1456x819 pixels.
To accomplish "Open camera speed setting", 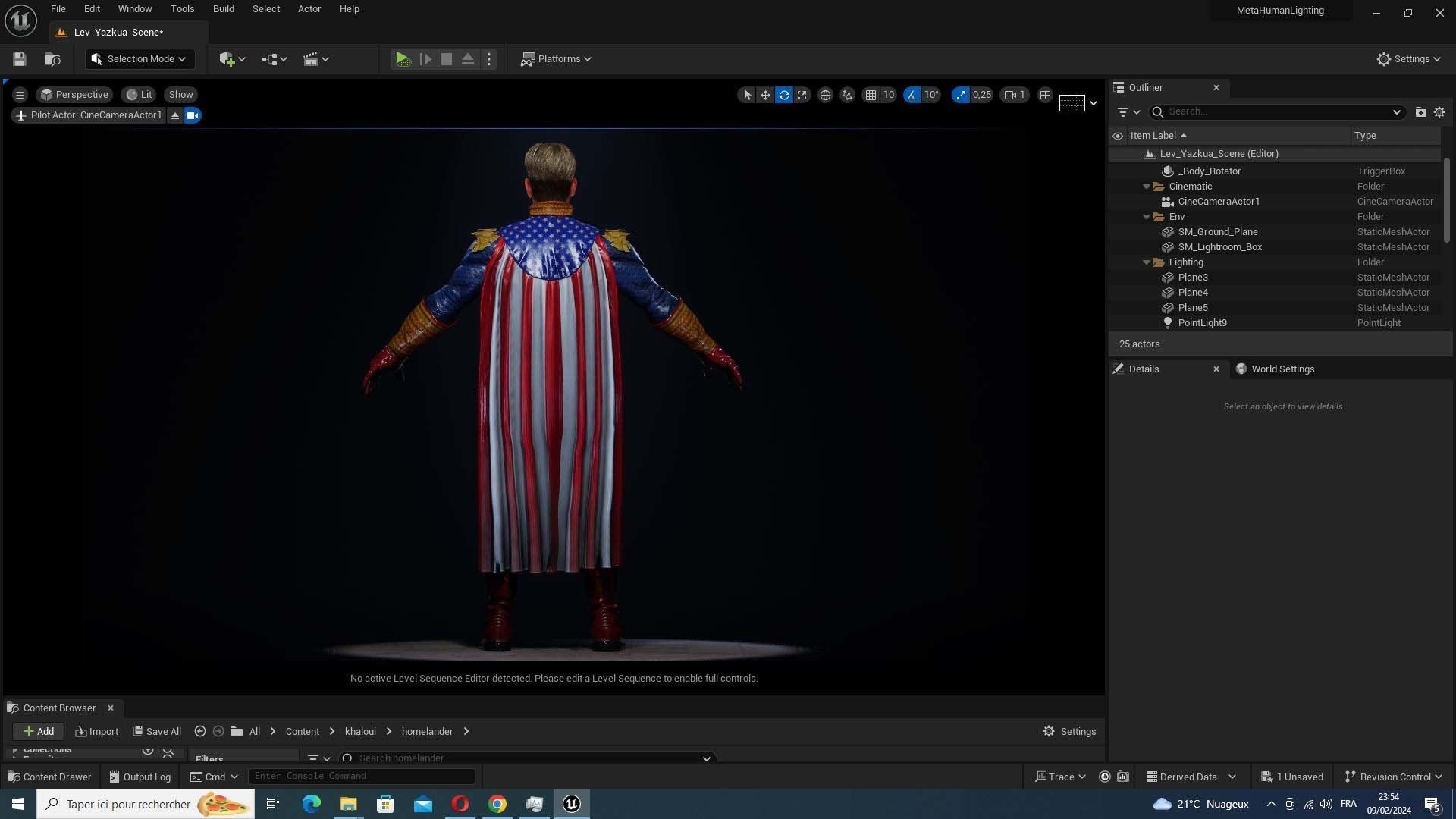I will tap(1015, 95).
